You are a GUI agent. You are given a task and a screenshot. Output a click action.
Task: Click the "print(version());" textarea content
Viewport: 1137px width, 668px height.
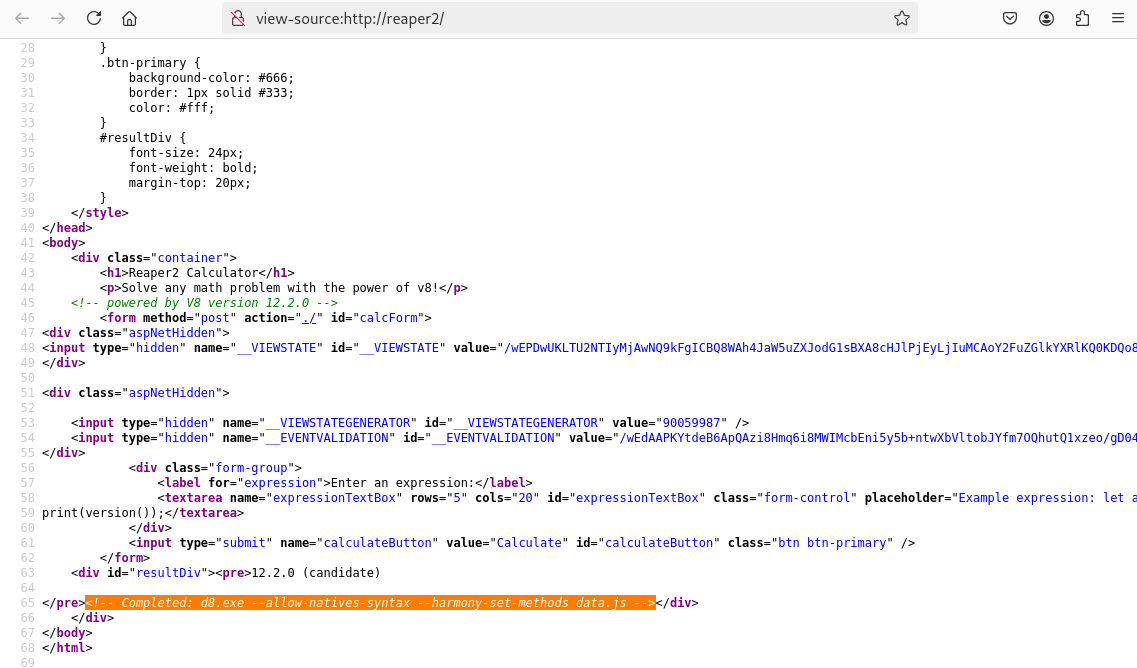[x=103, y=513]
